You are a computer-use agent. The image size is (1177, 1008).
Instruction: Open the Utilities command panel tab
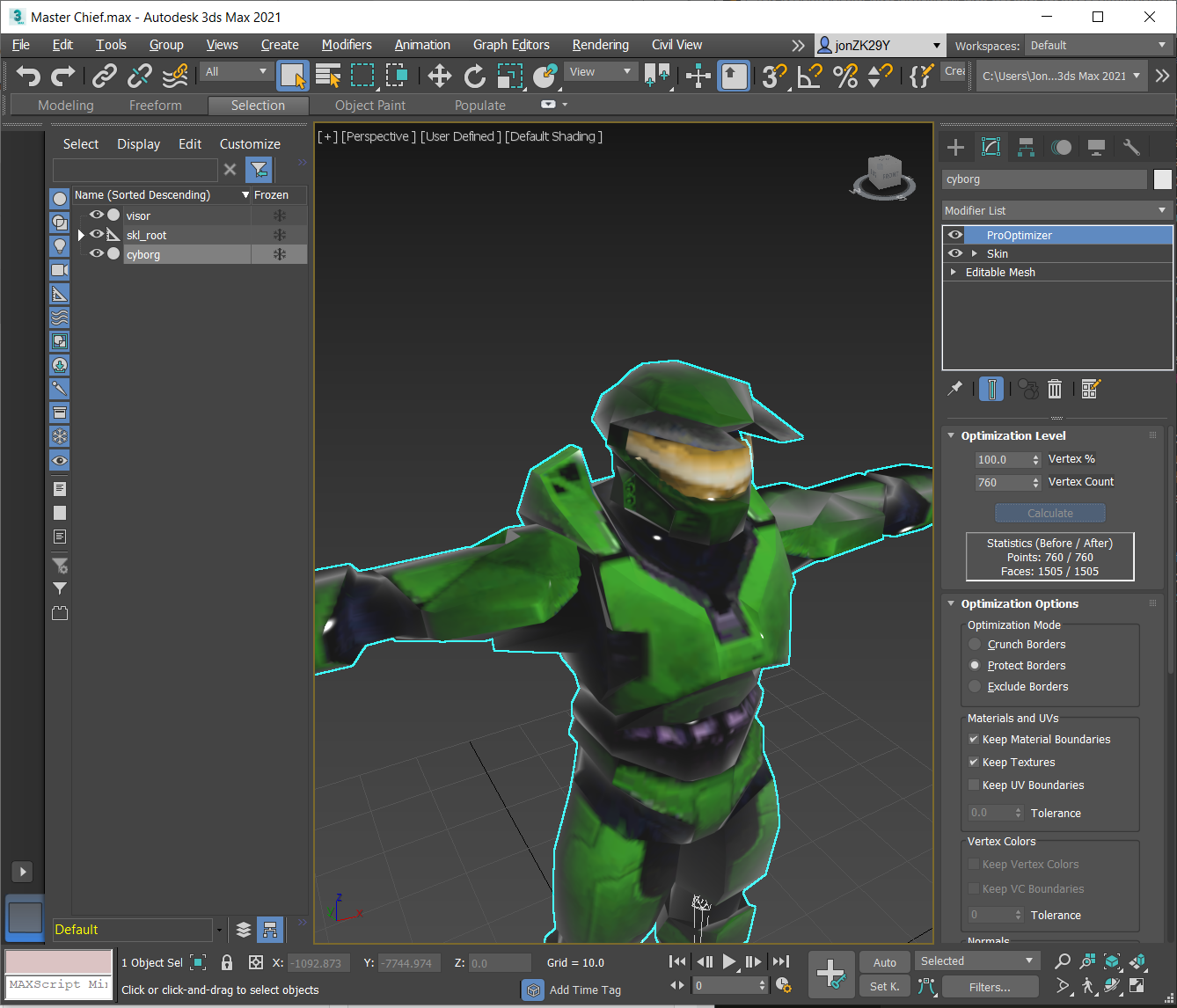click(x=1131, y=148)
